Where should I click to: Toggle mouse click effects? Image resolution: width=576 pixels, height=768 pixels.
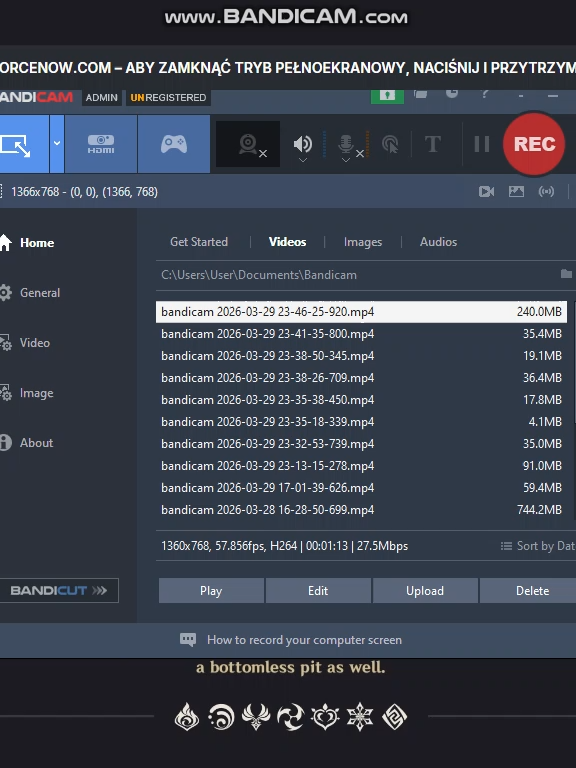[390, 144]
